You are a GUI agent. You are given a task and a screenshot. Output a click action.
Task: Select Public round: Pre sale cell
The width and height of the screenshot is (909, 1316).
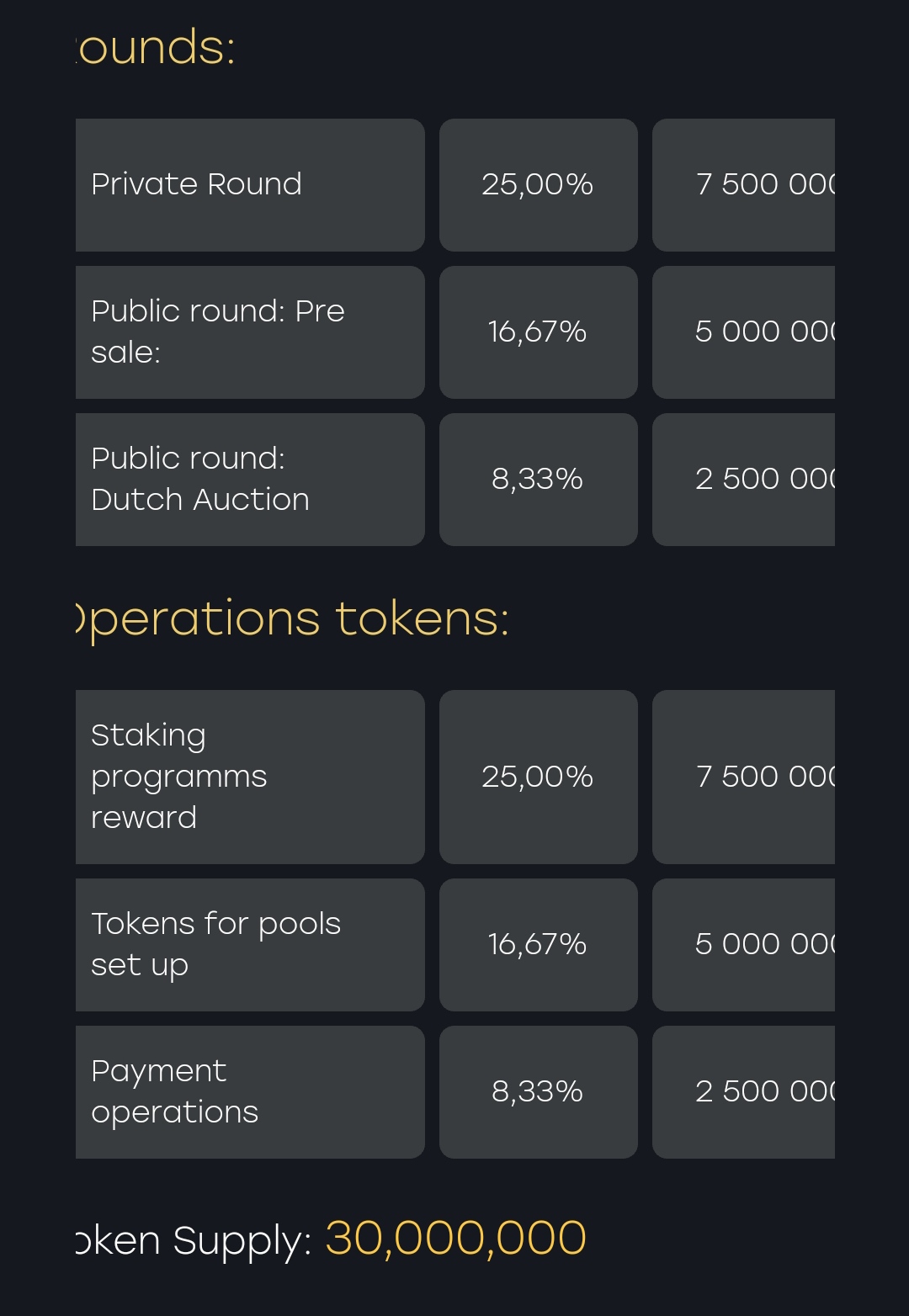tap(250, 332)
